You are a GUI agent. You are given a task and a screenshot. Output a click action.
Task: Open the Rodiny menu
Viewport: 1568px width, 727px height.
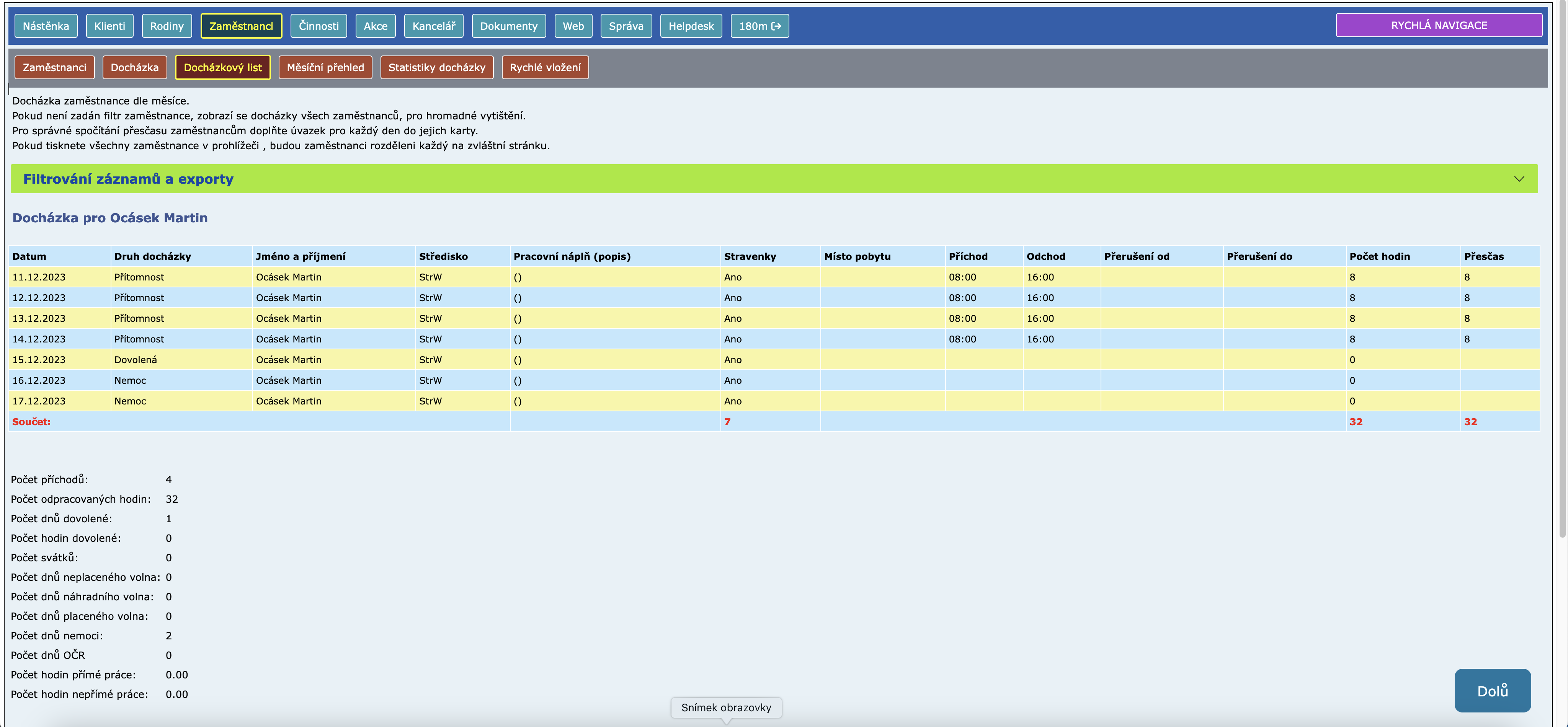point(167,26)
